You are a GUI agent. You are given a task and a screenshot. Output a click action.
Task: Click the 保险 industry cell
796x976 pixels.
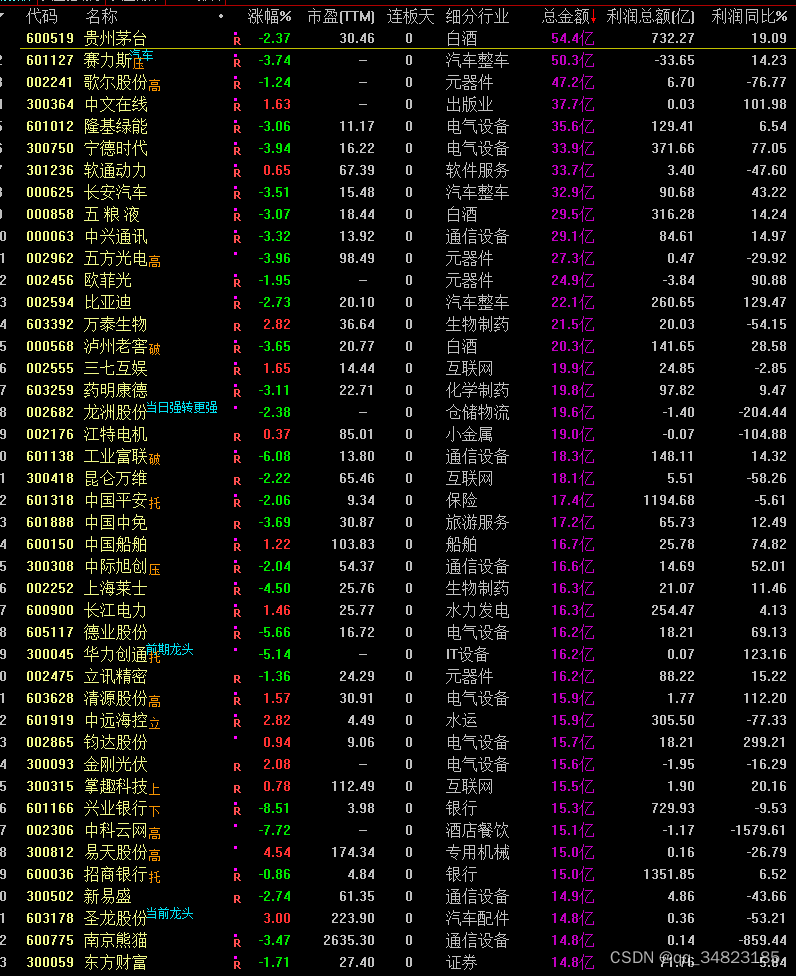tap(461, 500)
